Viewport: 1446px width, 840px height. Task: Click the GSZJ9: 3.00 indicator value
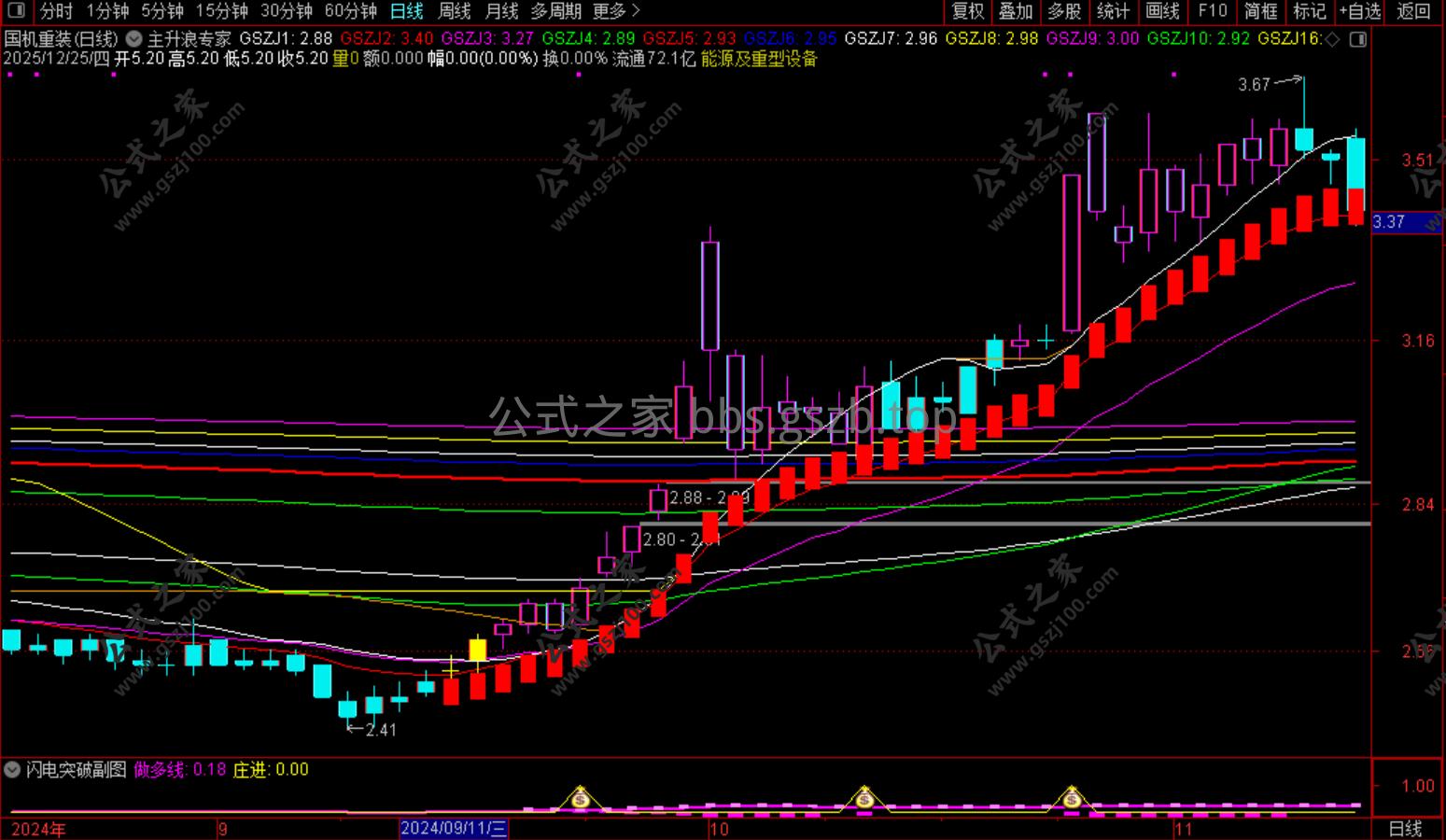coord(1092,39)
